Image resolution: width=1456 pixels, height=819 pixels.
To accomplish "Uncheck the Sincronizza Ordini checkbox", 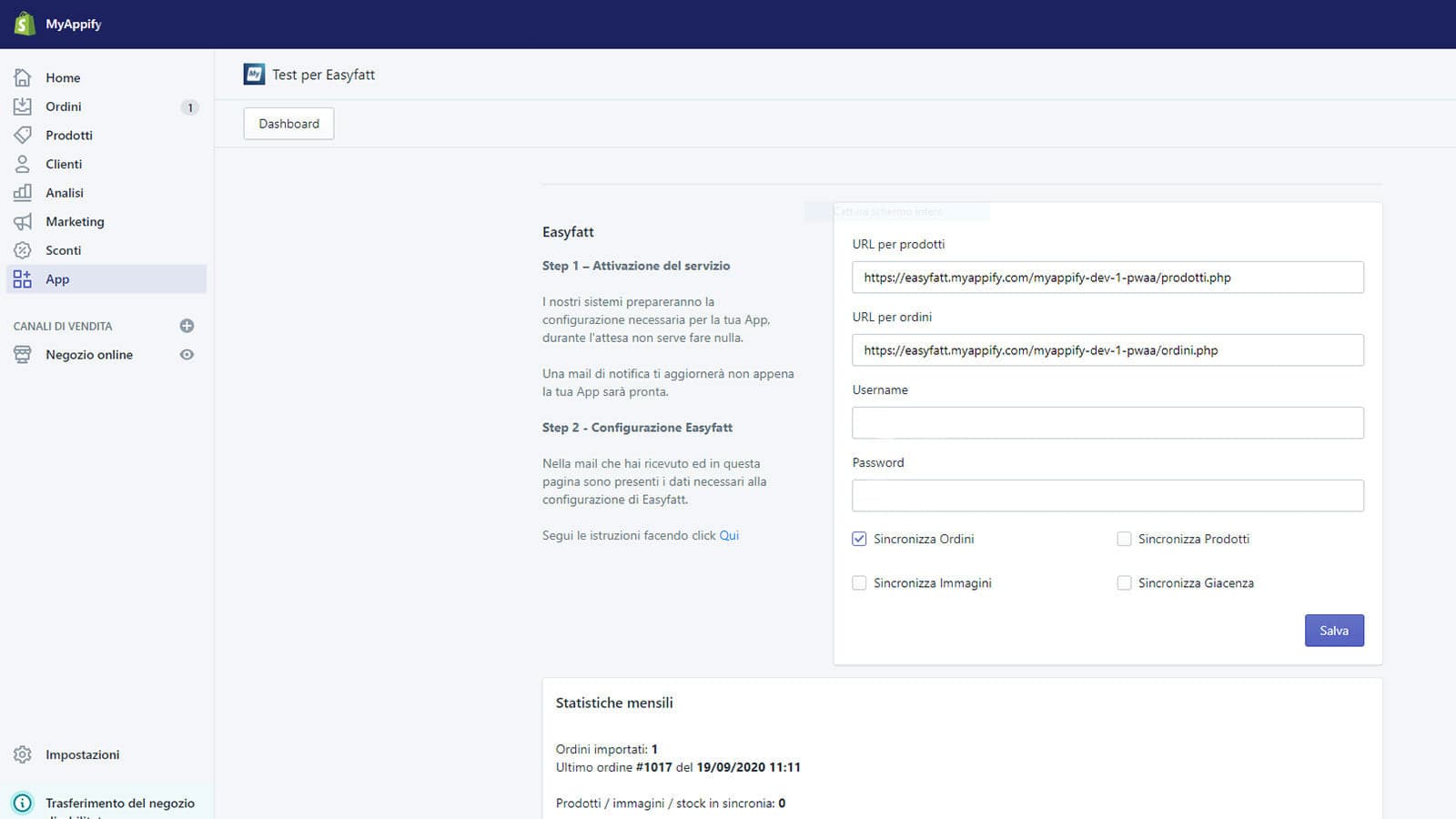I will 859,539.
